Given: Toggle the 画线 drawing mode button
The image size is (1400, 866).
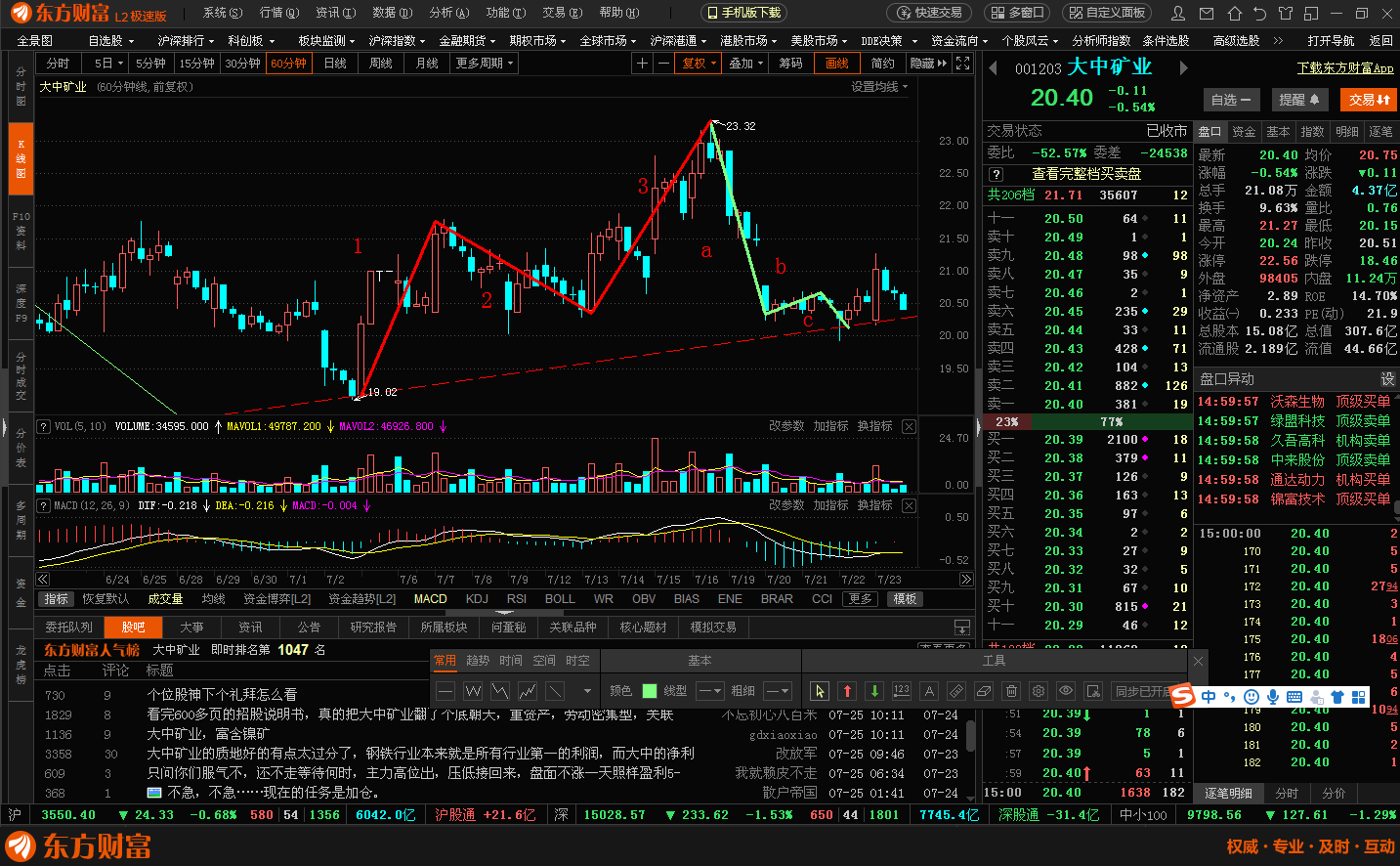Looking at the screenshot, I should tap(837, 63).
